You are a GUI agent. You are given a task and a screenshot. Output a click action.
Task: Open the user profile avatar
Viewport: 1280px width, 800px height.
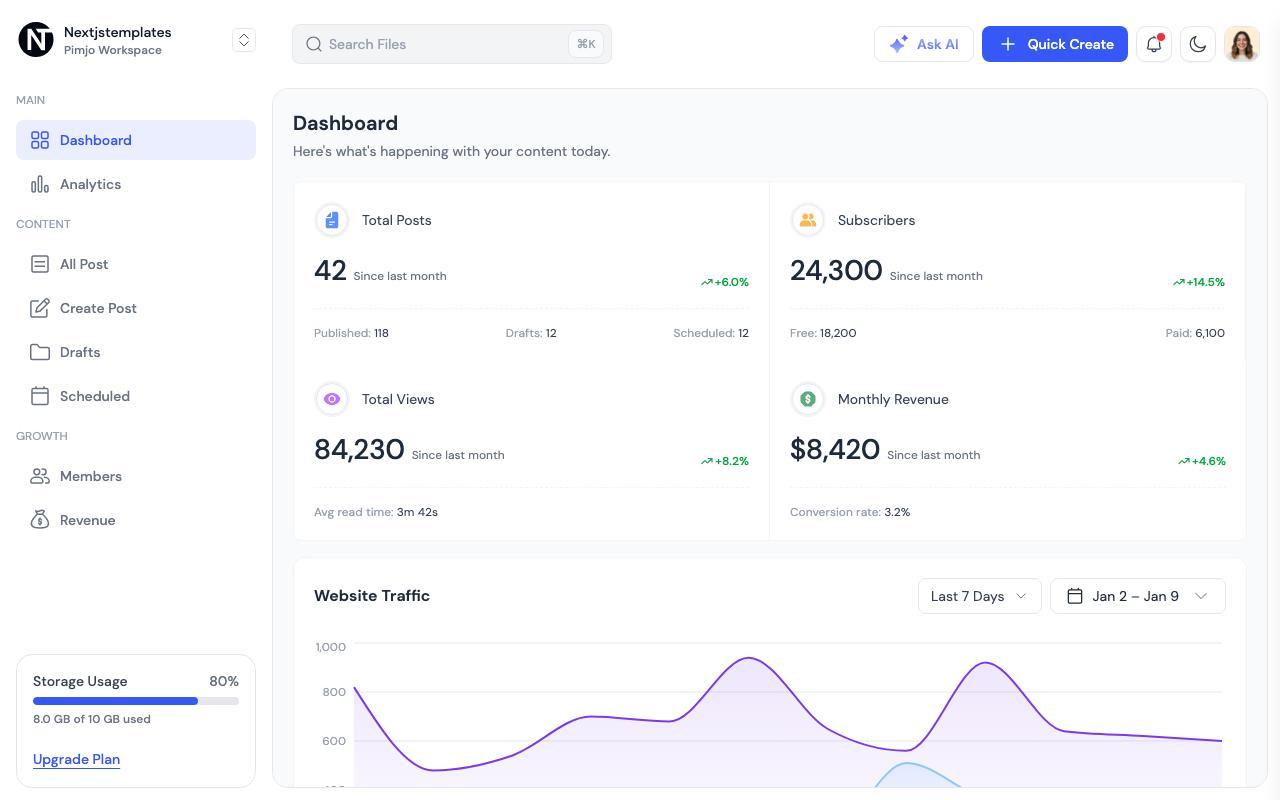[1242, 44]
